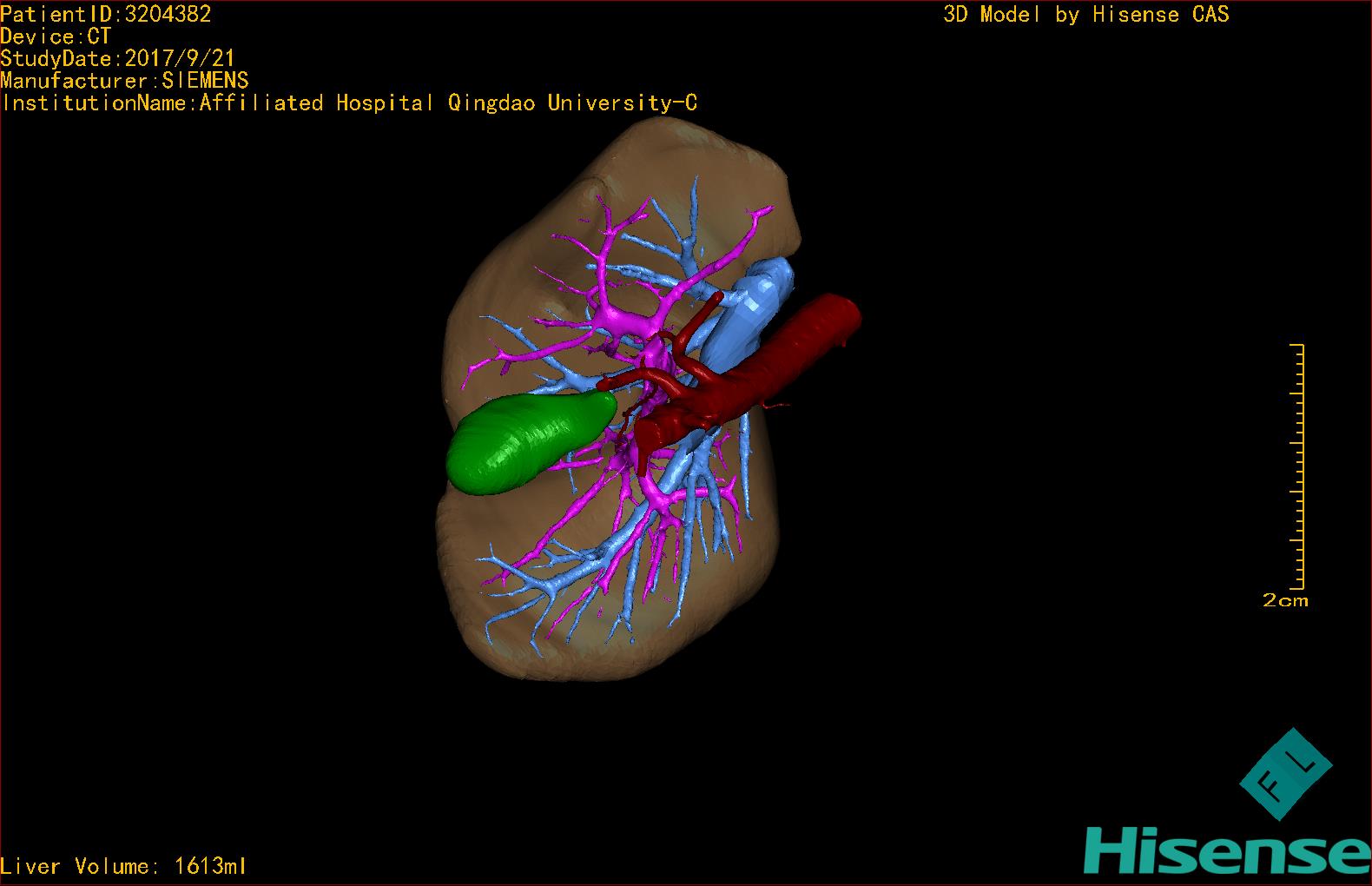This screenshot has height=886, width=1372.
Task: Click the Device:CT label
Action: [x=56, y=36]
